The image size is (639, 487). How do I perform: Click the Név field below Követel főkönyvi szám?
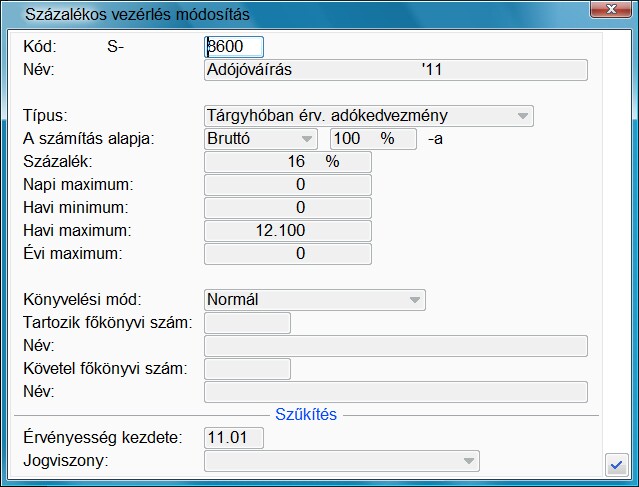point(396,392)
